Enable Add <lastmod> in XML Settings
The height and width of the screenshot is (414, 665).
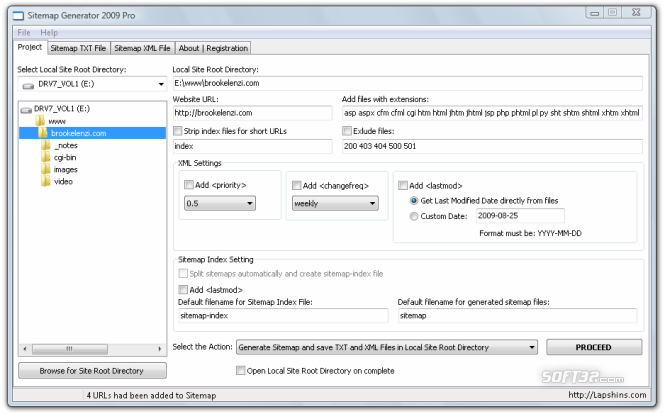tap(403, 185)
